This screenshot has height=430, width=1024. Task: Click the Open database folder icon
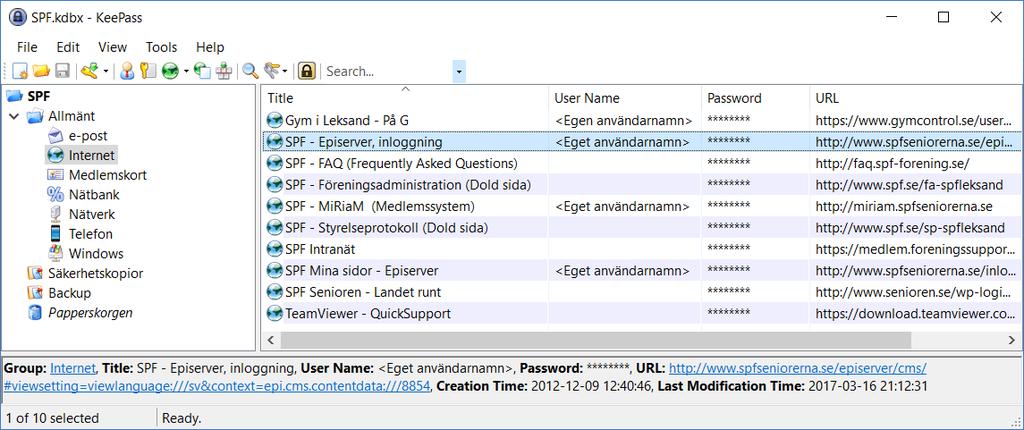(x=41, y=71)
